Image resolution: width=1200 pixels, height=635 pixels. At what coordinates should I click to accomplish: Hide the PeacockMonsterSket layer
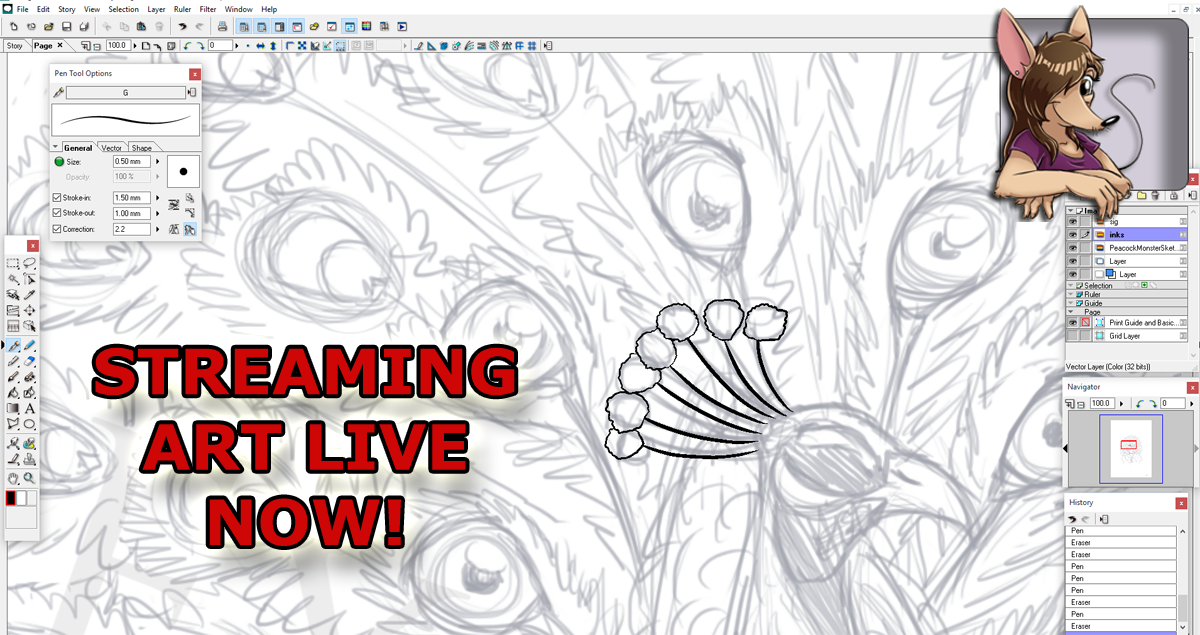[1073, 248]
